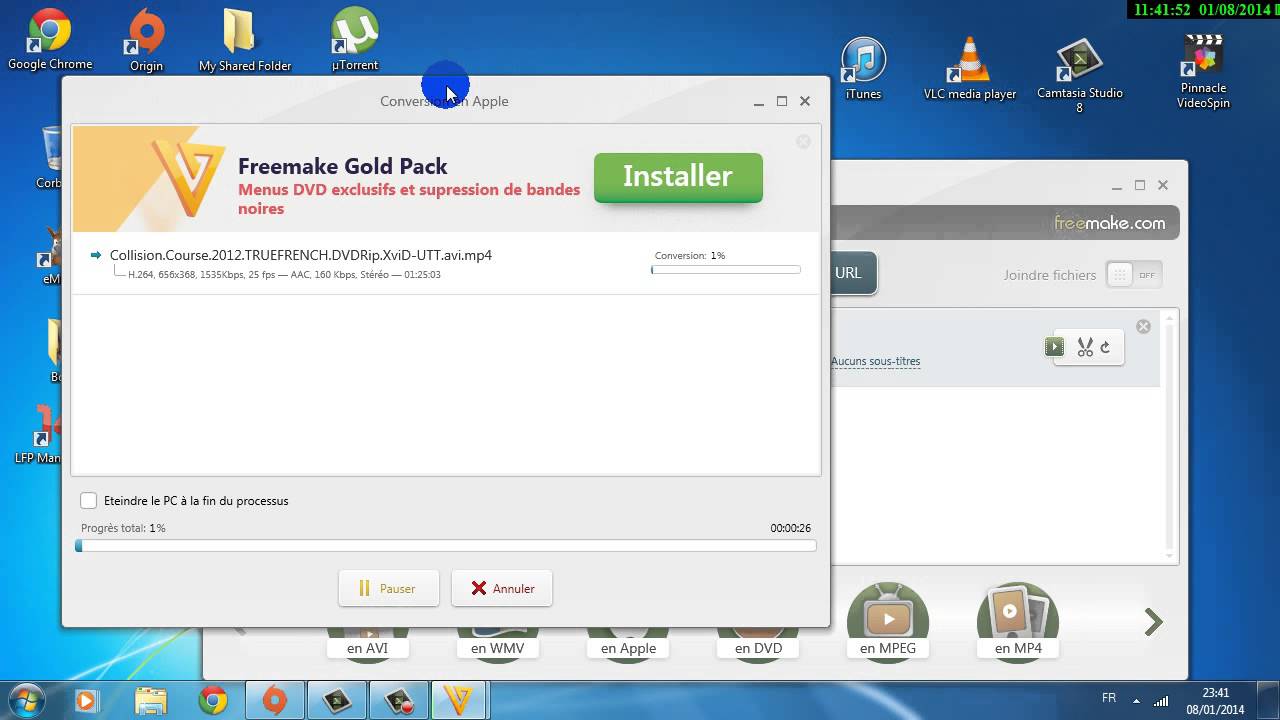The width and height of the screenshot is (1280, 720).
Task: Switch to Origin in the taskbar
Action: point(274,701)
